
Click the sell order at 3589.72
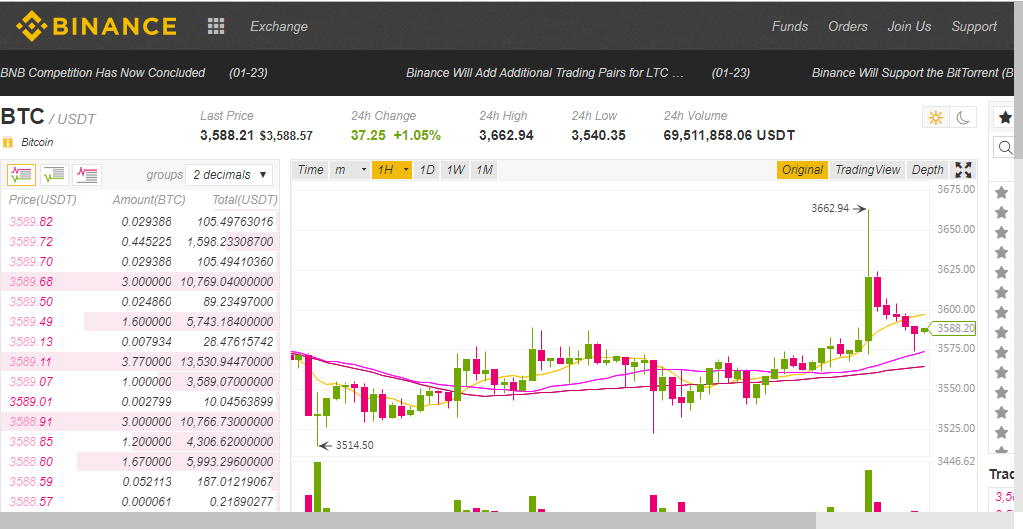tap(140, 242)
